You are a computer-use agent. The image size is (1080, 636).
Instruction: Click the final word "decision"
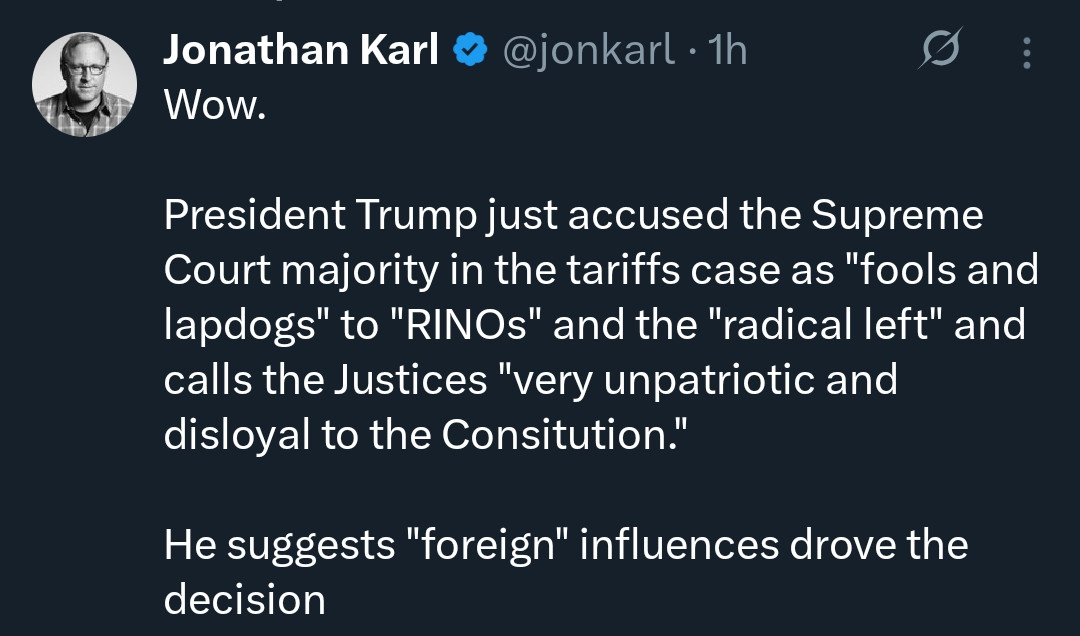point(245,600)
